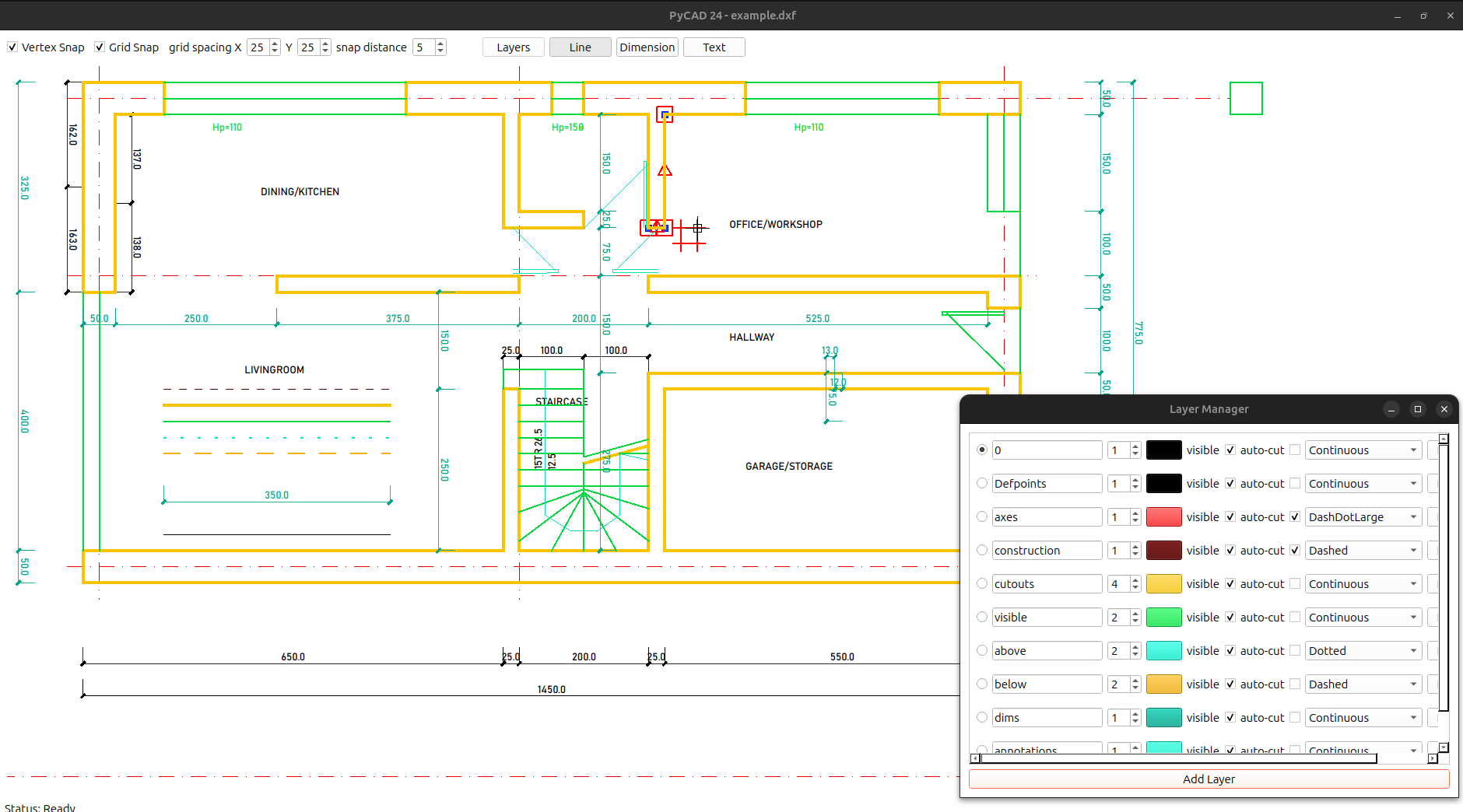
Task: Select the construction layer radio button
Action: pos(982,550)
